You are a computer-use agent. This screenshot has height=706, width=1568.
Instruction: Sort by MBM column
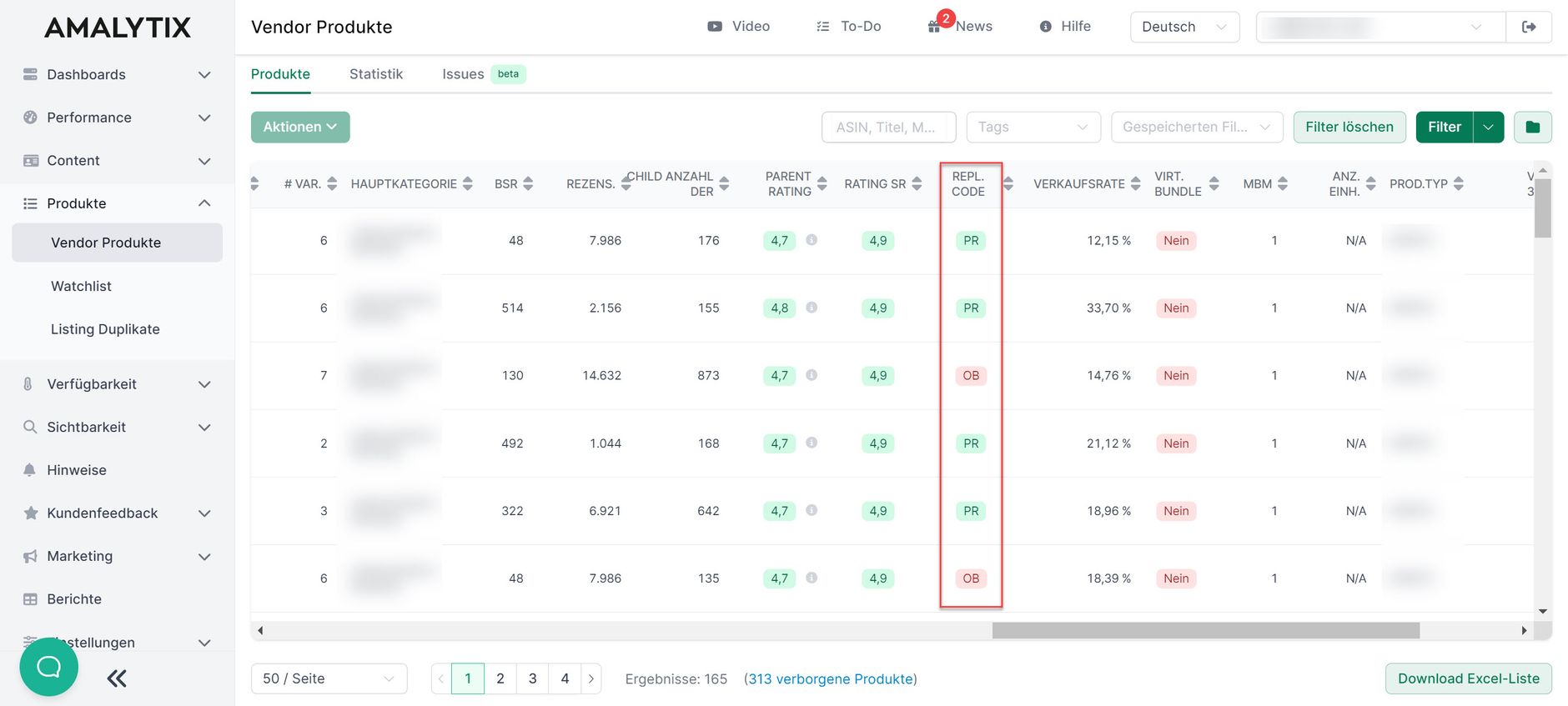pyautogui.click(x=1282, y=183)
